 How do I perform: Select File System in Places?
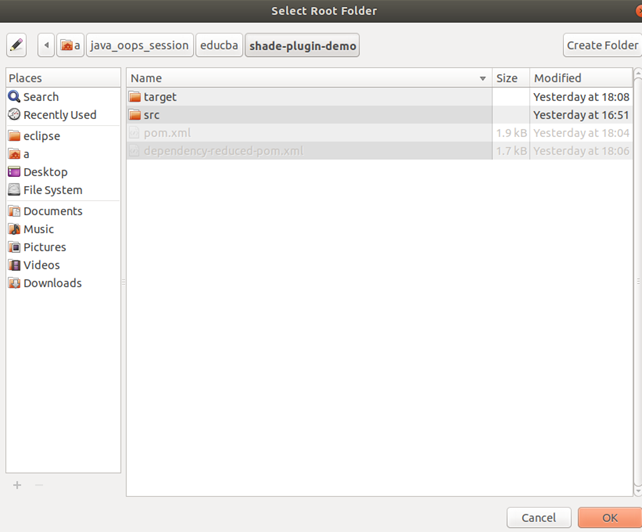point(63,190)
